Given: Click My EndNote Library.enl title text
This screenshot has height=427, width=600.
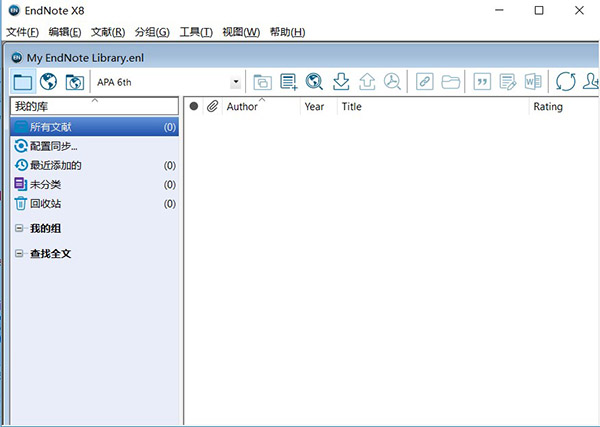Looking at the screenshot, I should [85, 58].
